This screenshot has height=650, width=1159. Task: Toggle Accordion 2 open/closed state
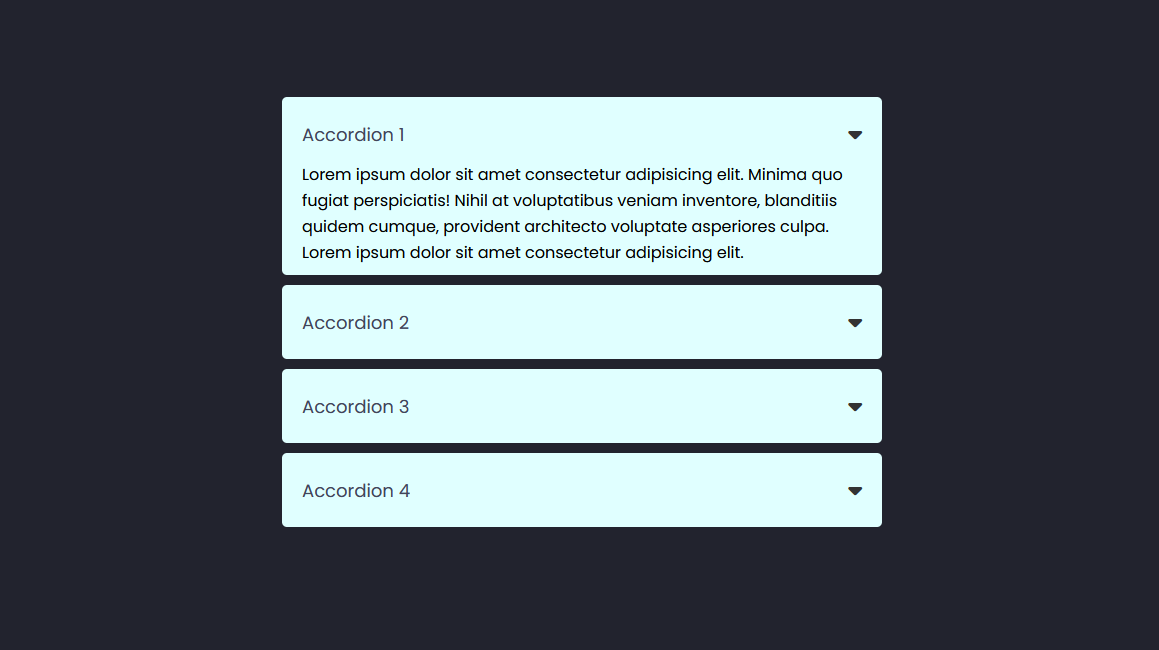581,322
